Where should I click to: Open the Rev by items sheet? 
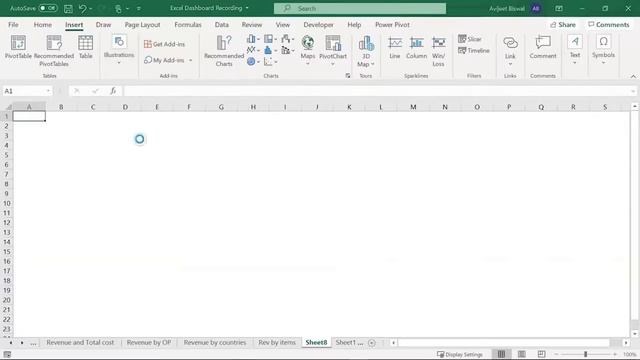coord(277,342)
